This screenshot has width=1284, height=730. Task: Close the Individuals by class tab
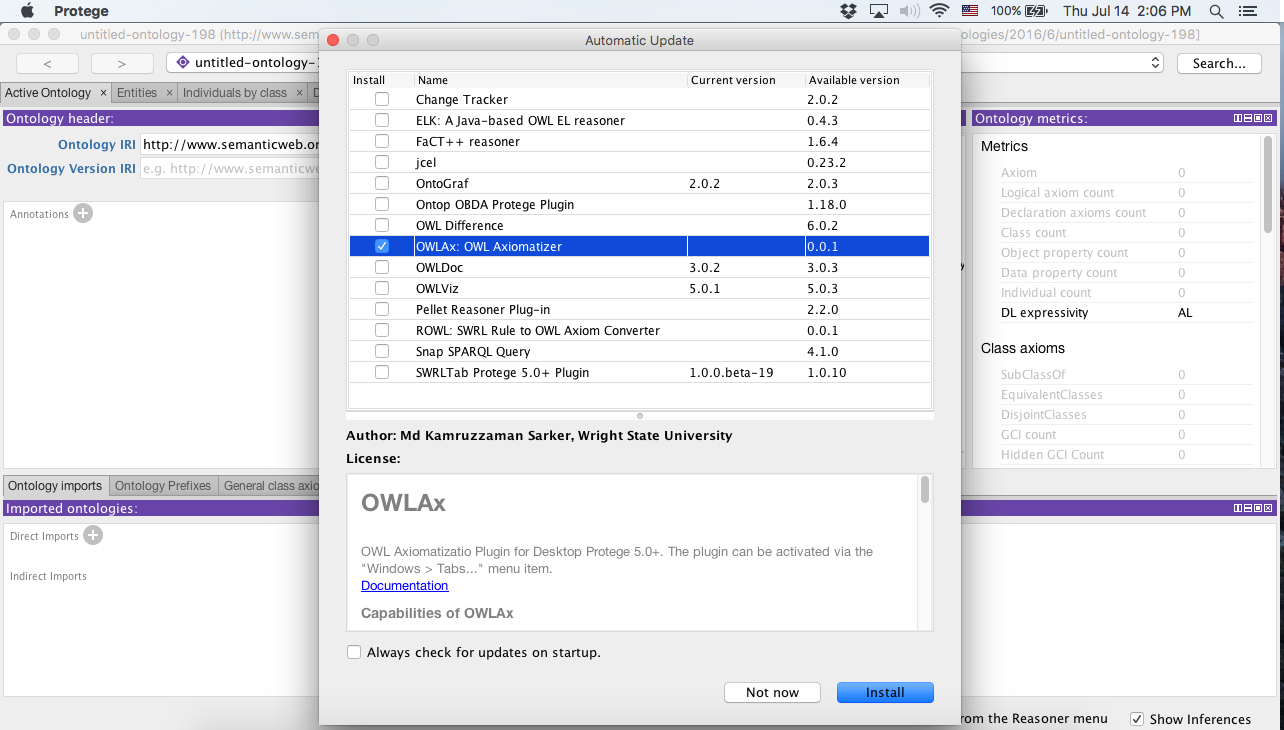[x=299, y=93]
